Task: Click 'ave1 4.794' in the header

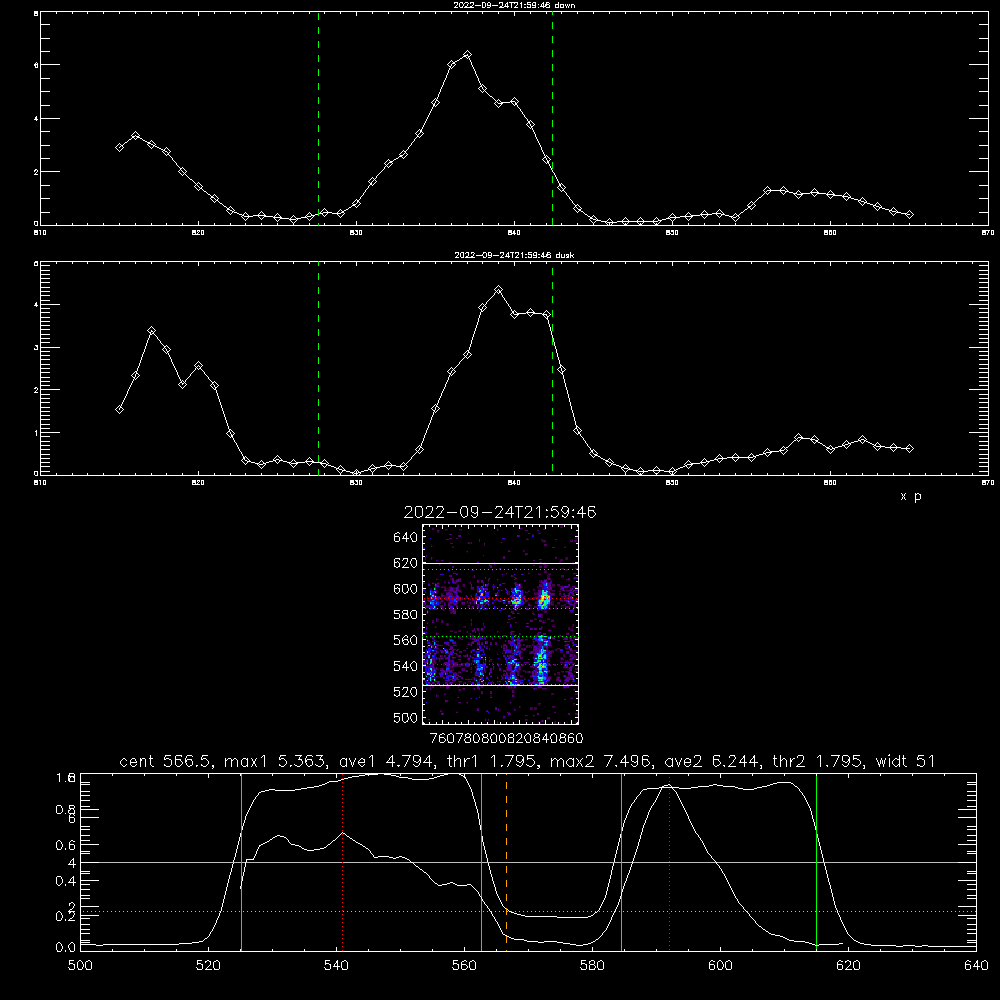Action: coord(387,761)
